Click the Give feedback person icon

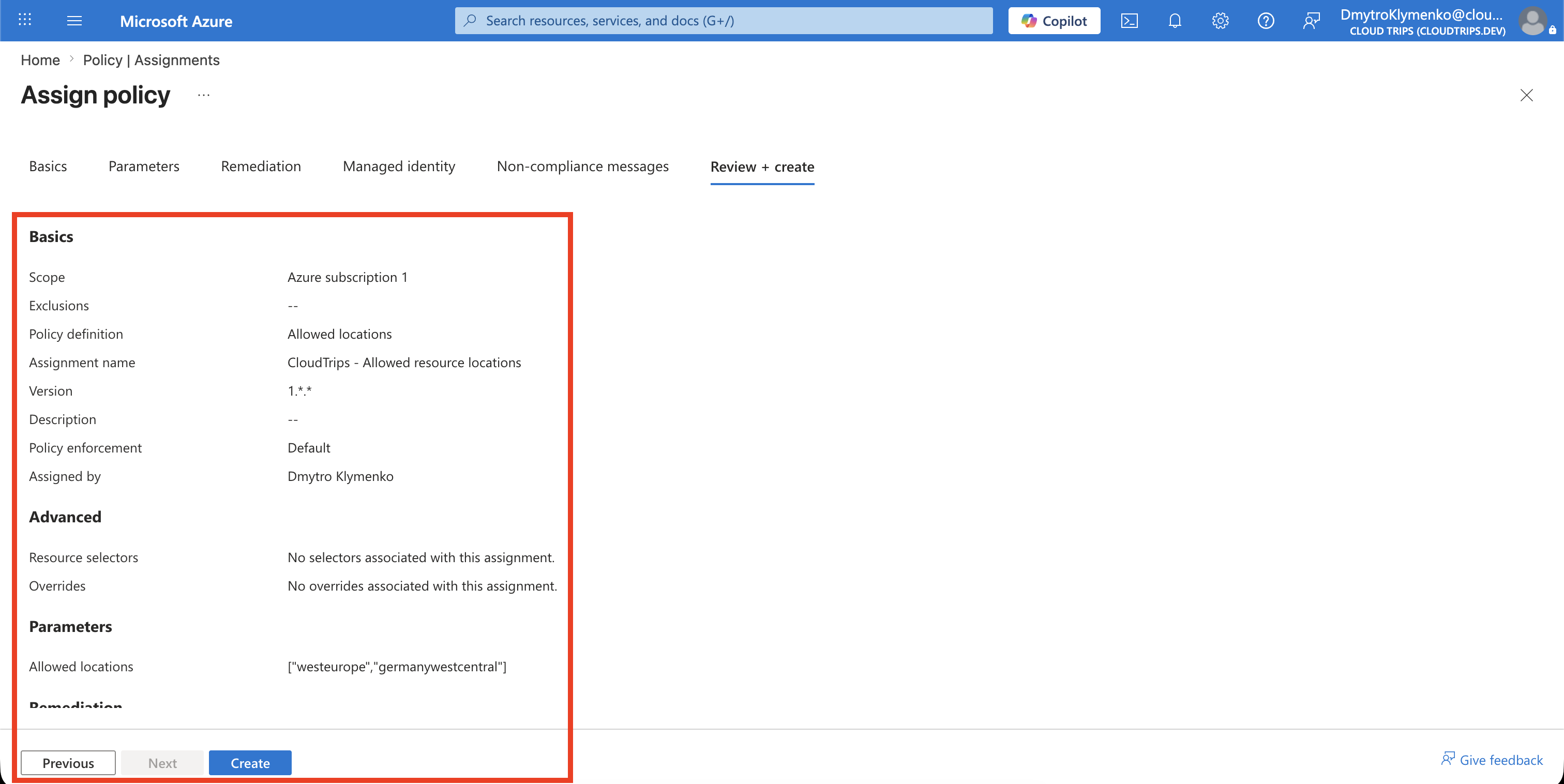coord(1448,759)
